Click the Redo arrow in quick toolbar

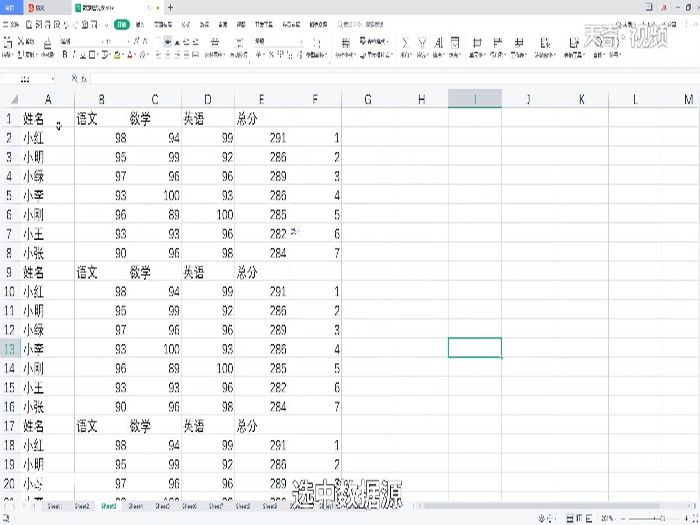point(75,25)
